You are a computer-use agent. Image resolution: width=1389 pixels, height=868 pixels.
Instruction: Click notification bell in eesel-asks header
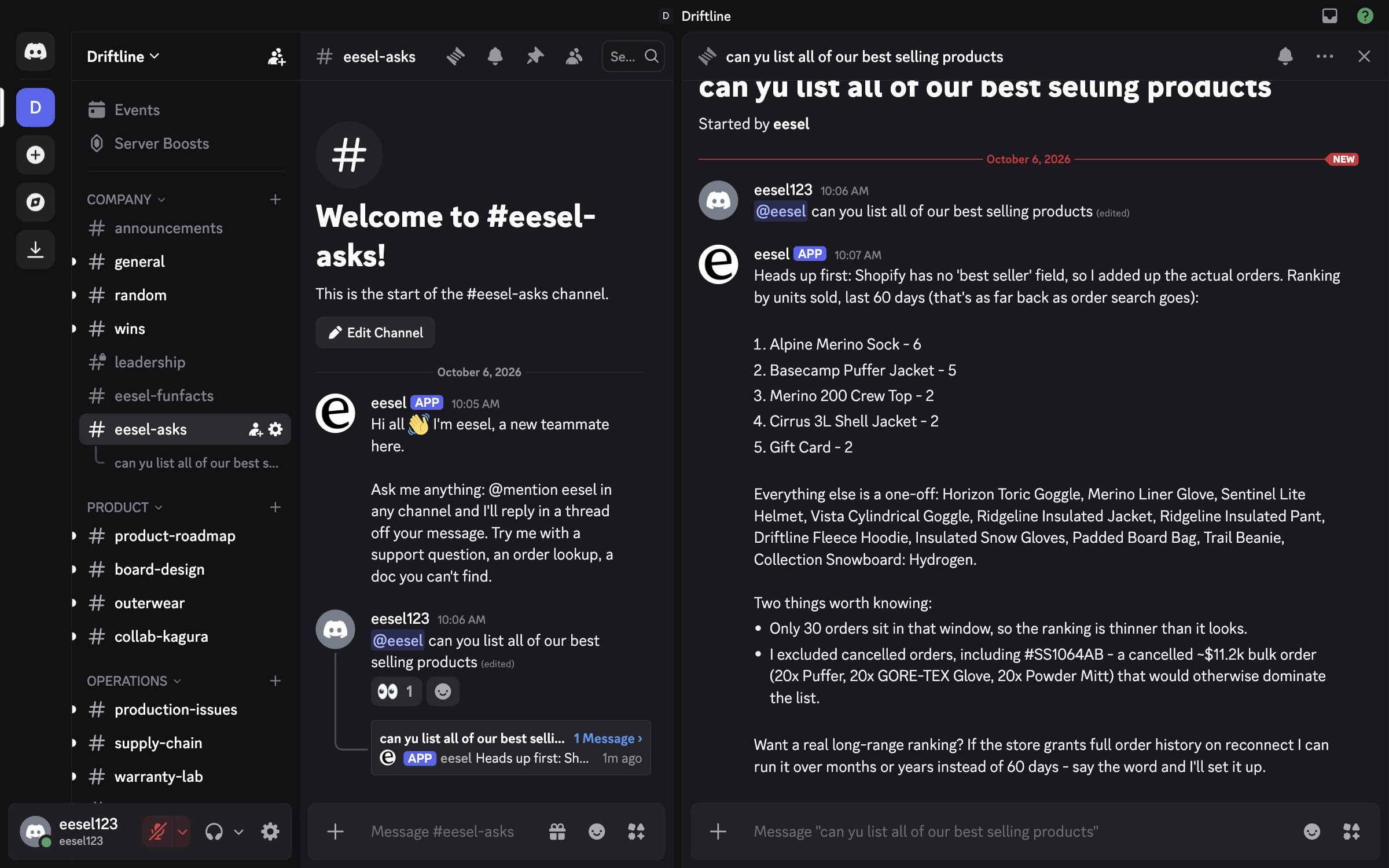pos(495,57)
